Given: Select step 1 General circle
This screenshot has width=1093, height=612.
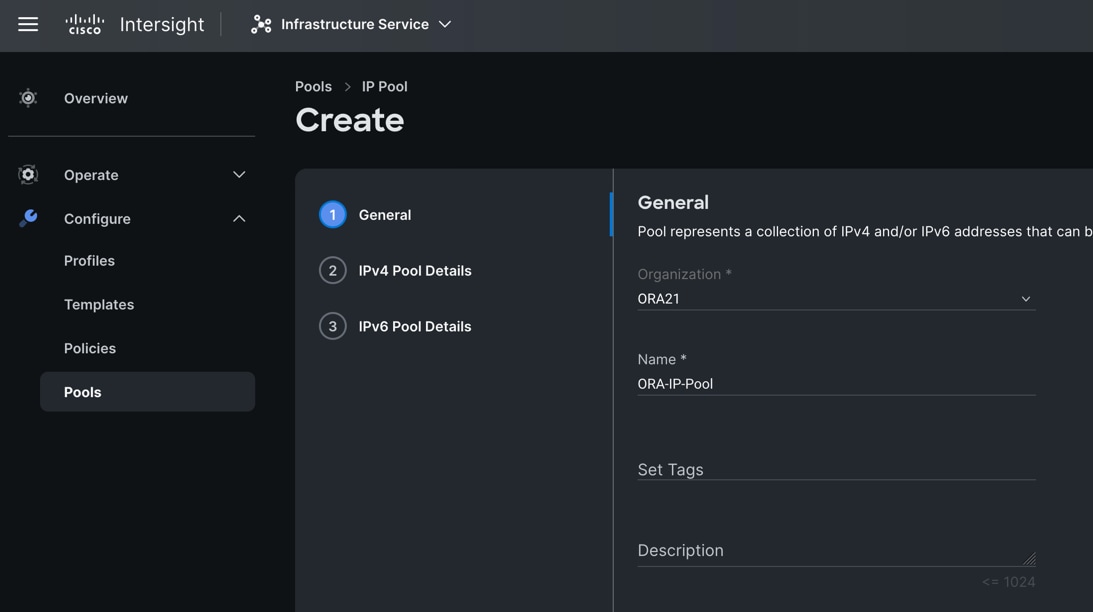Looking at the screenshot, I should (x=333, y=215).
